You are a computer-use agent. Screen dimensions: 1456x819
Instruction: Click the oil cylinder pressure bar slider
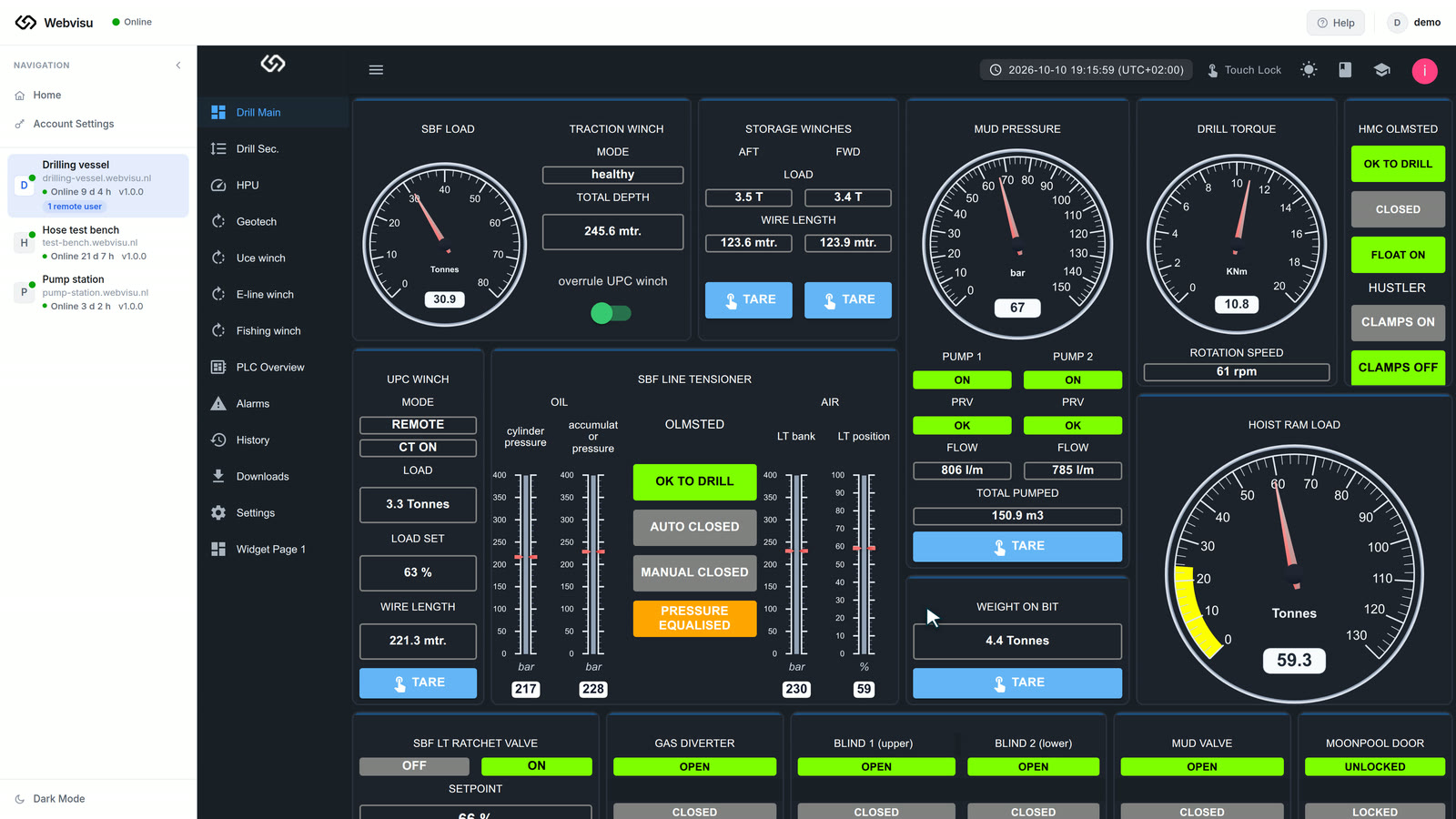coord(526,563)
